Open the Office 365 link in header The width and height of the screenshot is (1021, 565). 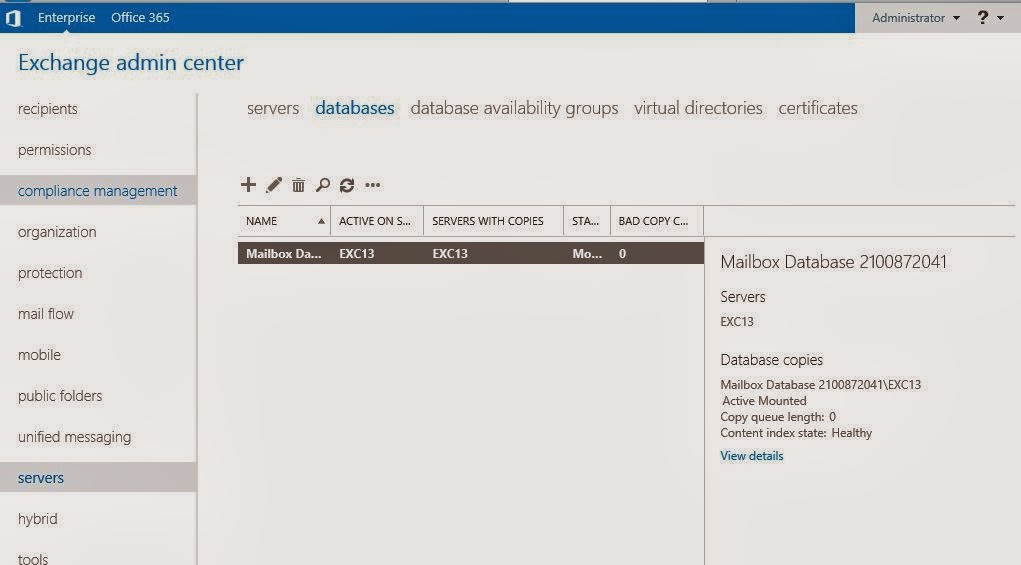(x=140, y=18)
